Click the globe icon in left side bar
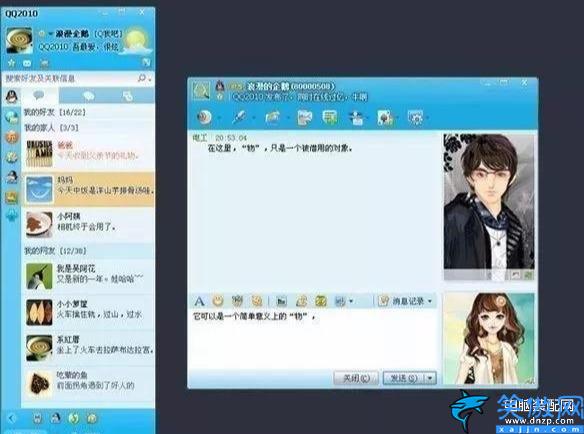 click(x=12, y=117)
